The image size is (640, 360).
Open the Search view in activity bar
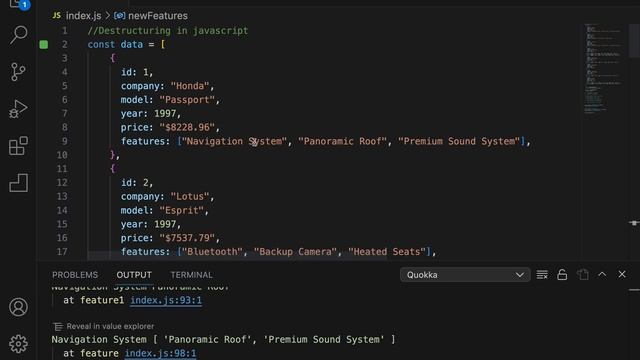(18, 35)
